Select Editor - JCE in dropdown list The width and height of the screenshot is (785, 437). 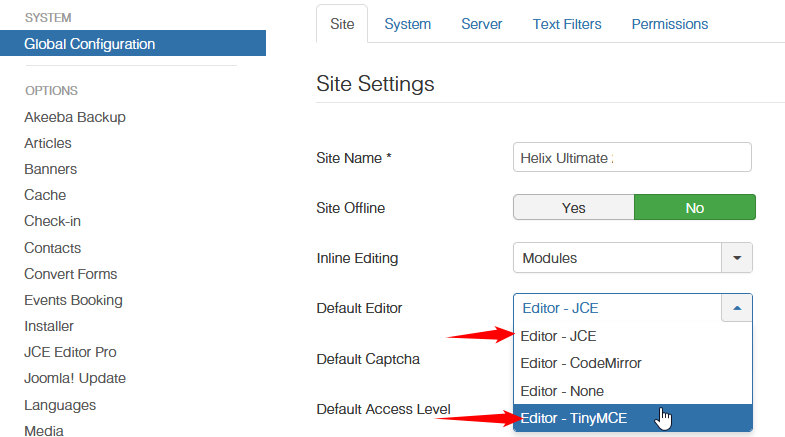558,336
